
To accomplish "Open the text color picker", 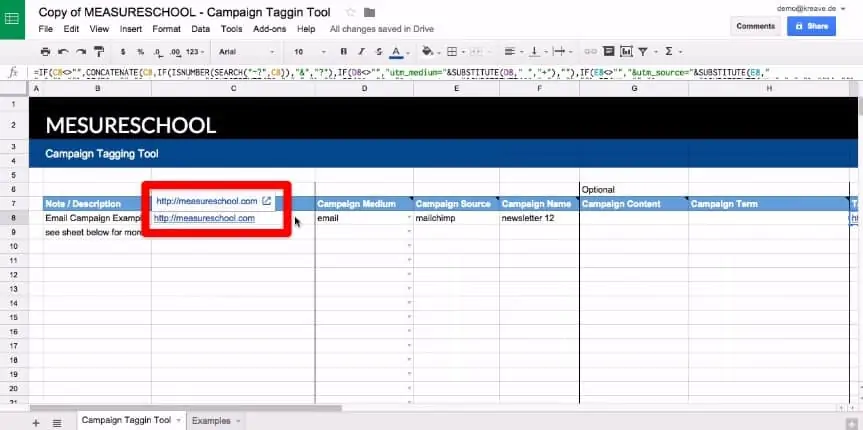I will [396, 52].
